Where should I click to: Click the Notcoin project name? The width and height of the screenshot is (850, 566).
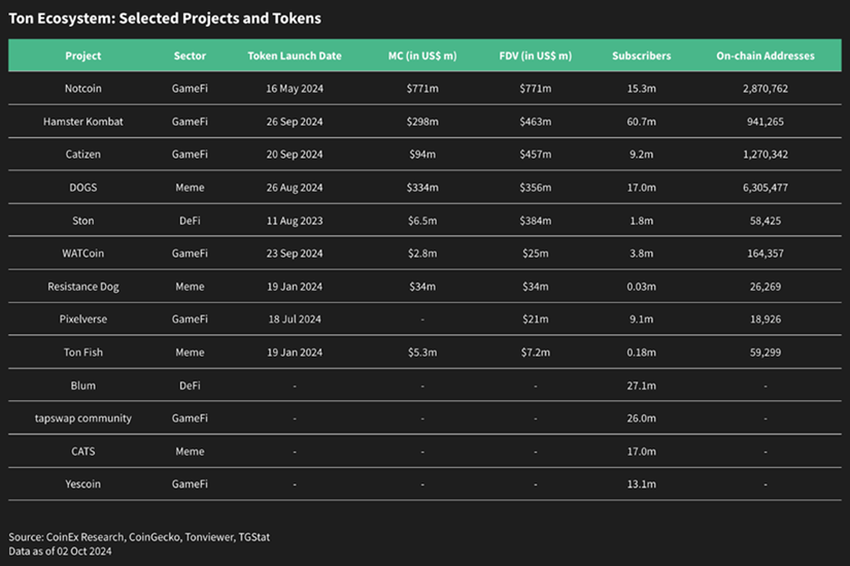[83, 89]
